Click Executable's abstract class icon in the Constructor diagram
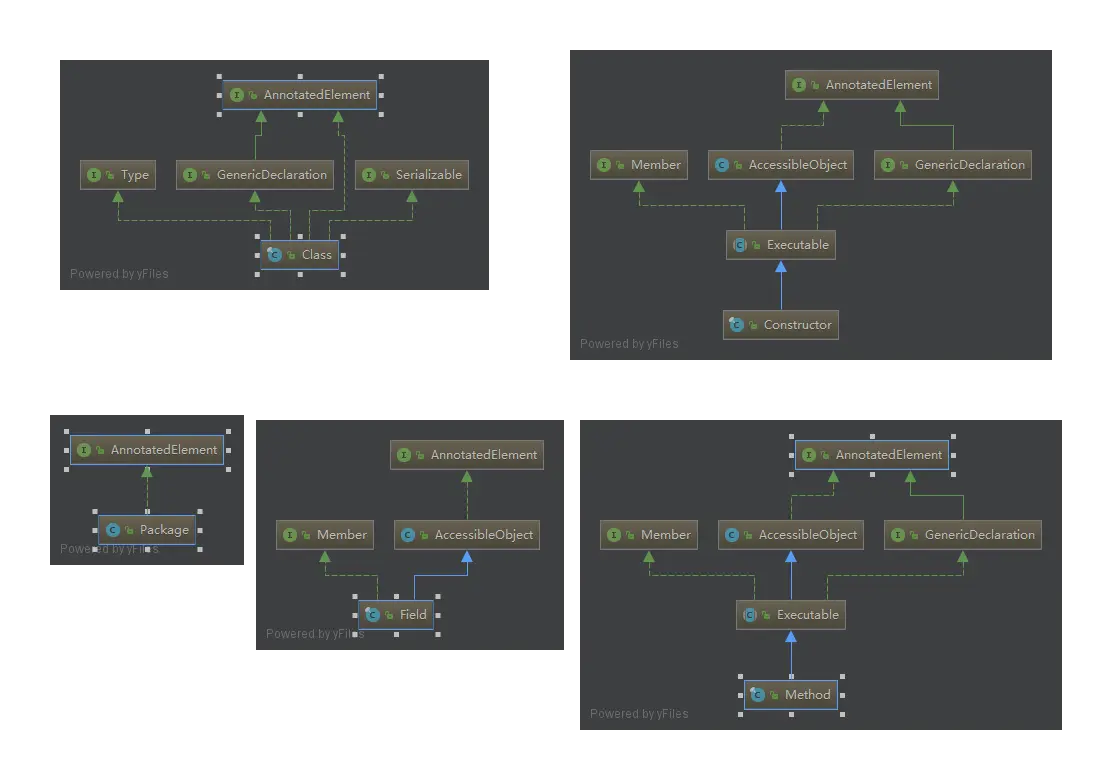This screenshot has height=781, width=1113. [739, 245]
